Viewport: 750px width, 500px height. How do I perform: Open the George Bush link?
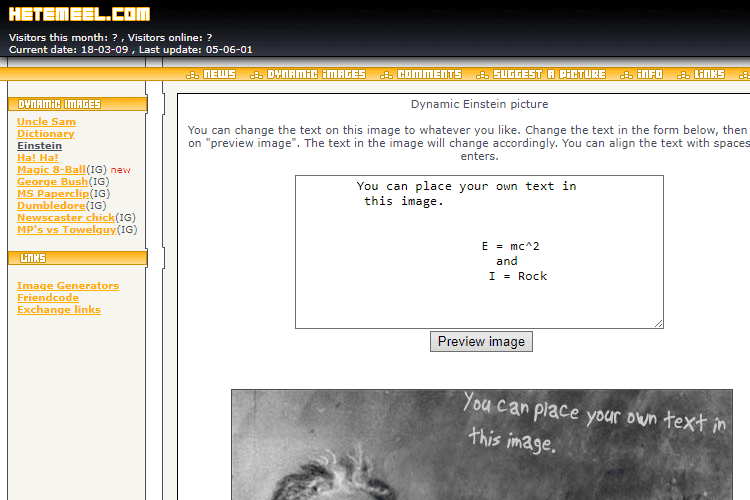tap(53, 181)
